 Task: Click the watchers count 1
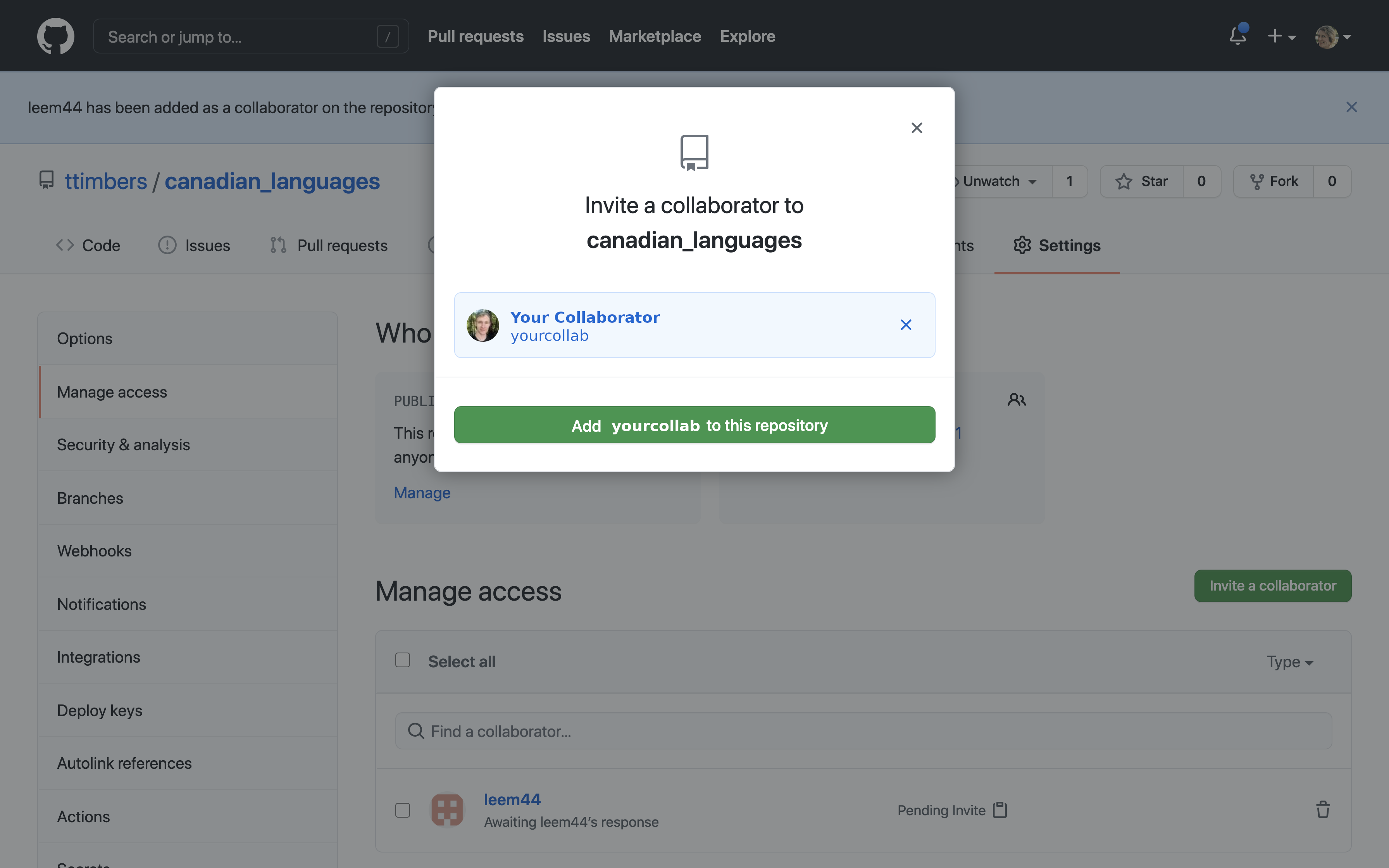click(x=1069, y=181)
